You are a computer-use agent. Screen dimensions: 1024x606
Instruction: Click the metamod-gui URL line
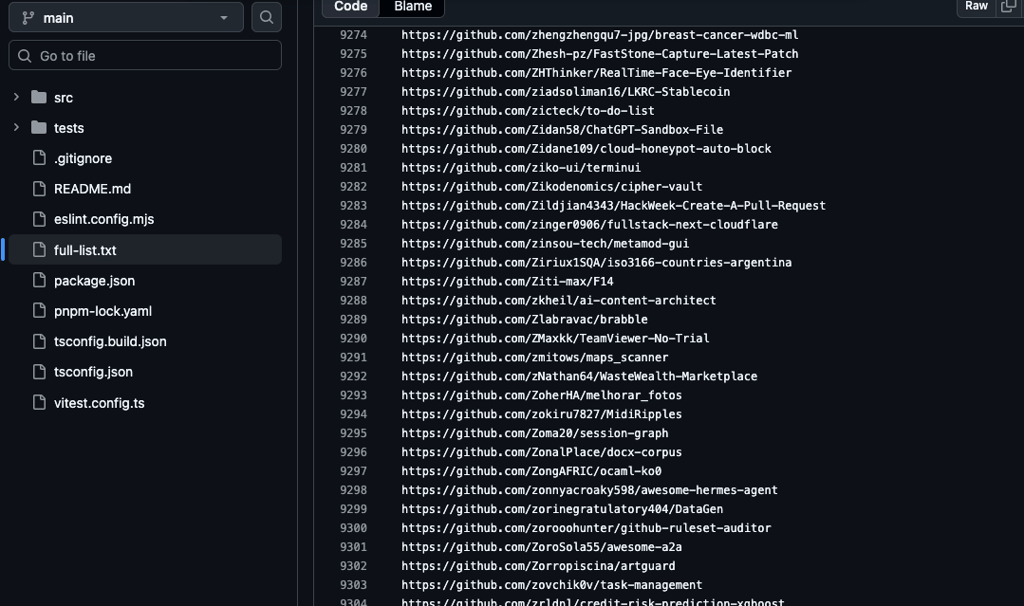(545, 243)
